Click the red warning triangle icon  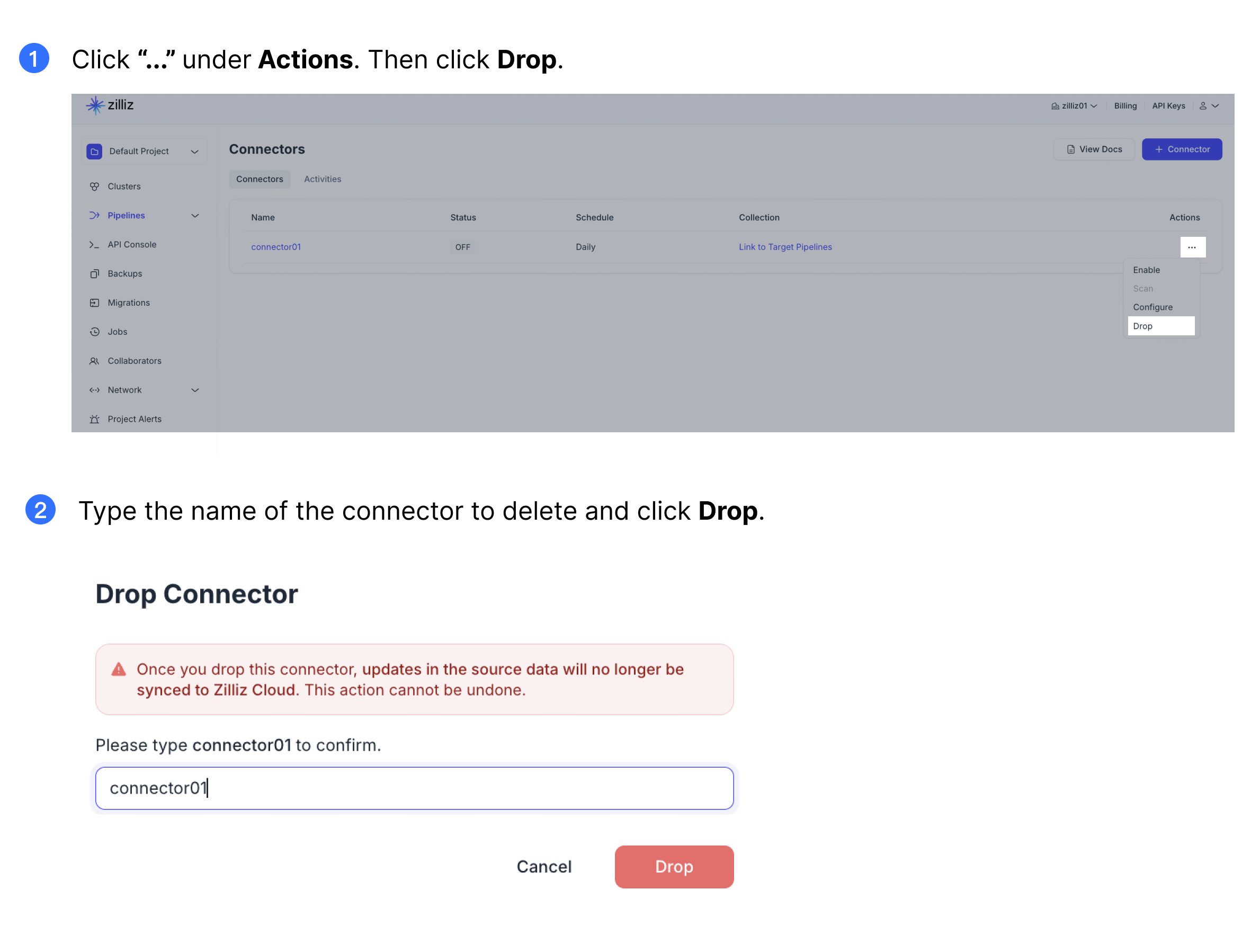(x=119, y=670)
